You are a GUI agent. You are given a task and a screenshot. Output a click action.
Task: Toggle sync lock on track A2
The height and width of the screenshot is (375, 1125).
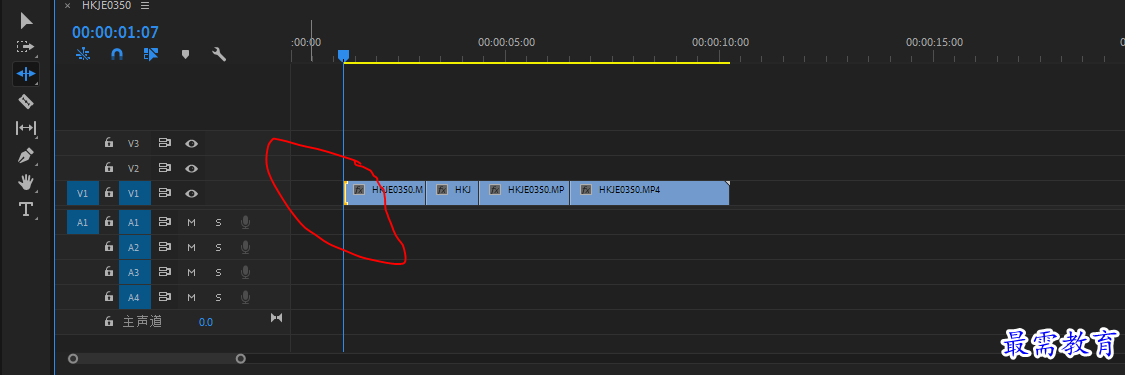click(165, 247)
